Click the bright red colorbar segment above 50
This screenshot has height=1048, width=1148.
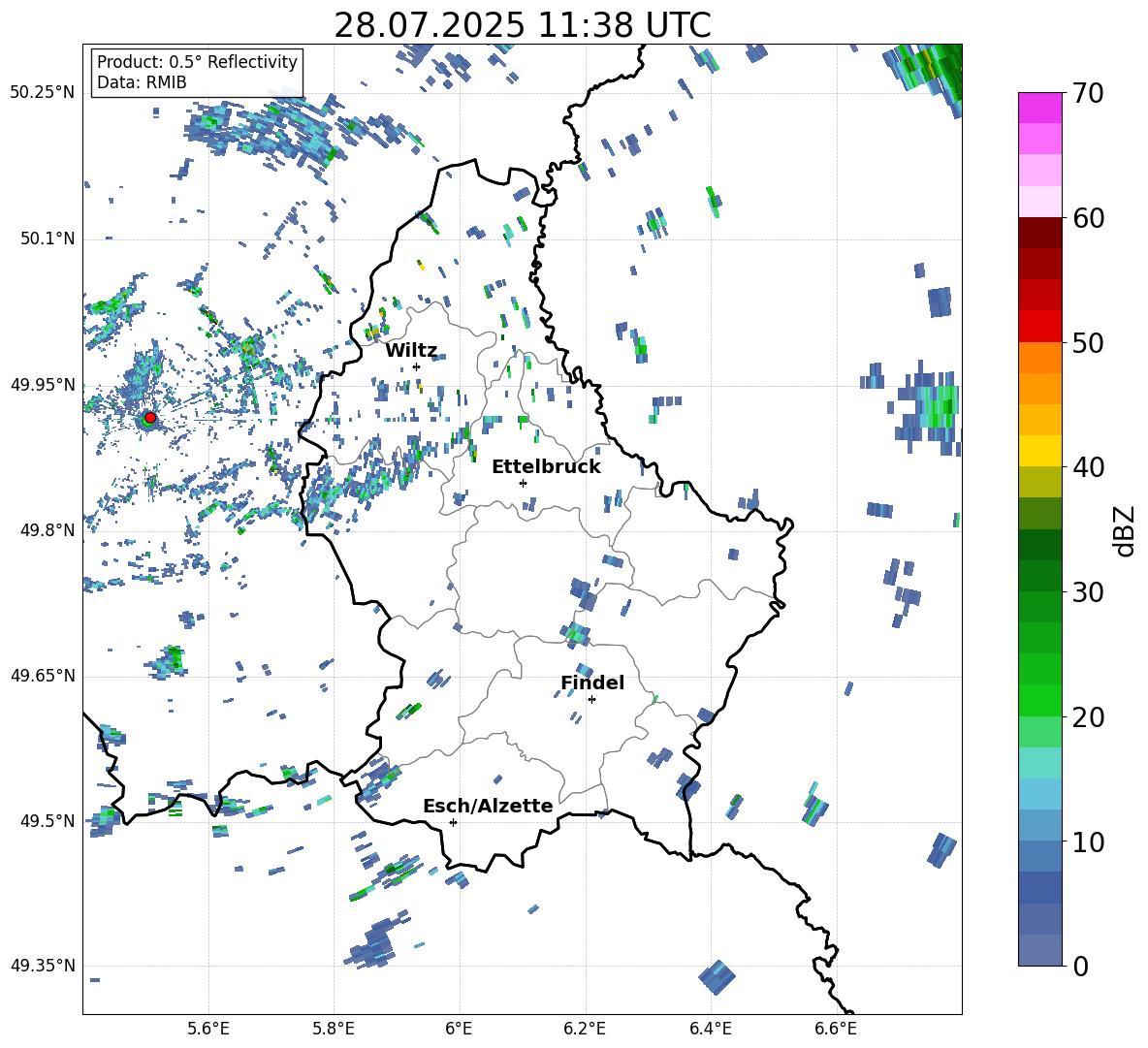click(1040, 327)
